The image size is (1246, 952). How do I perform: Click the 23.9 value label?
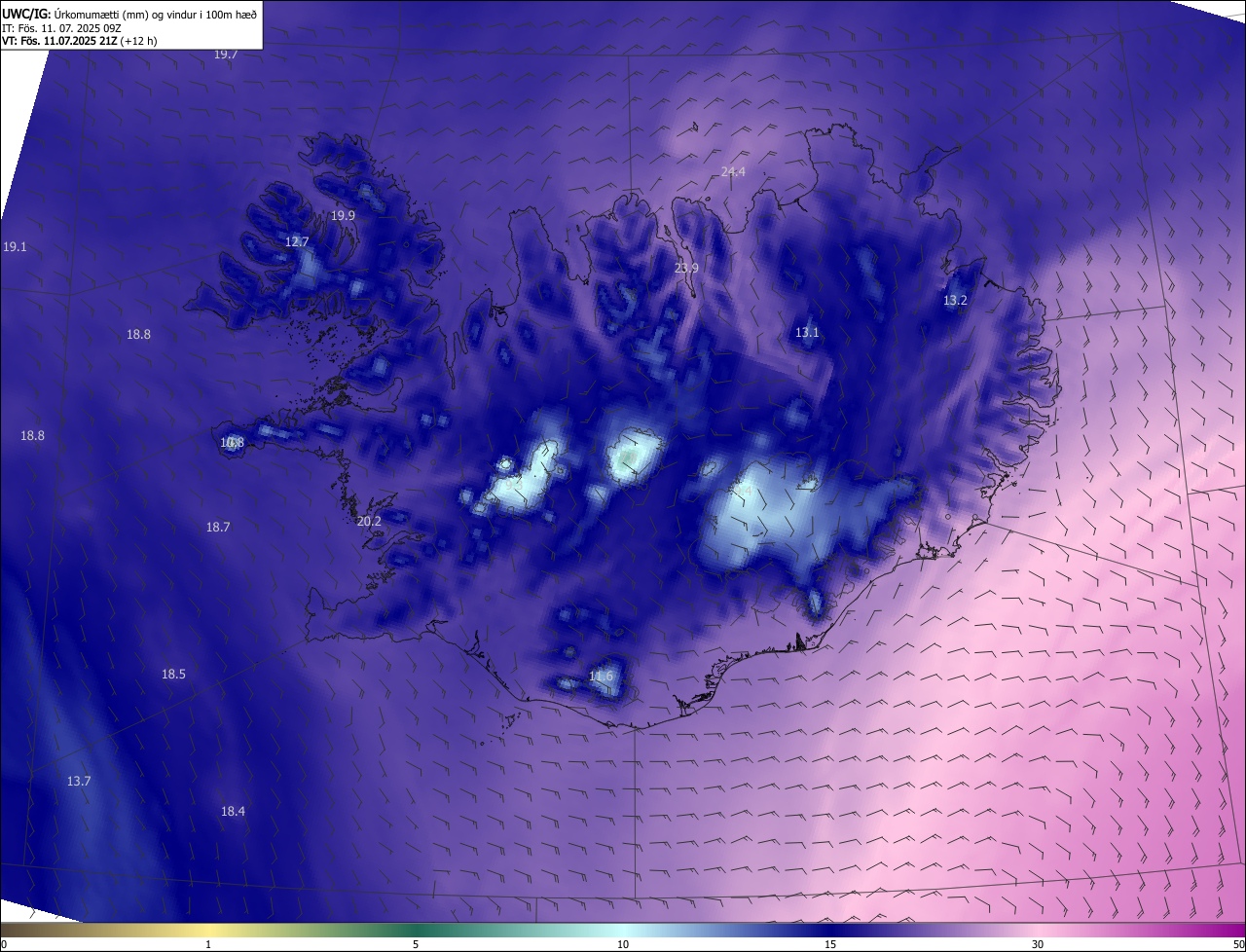(x=687, y=269)
